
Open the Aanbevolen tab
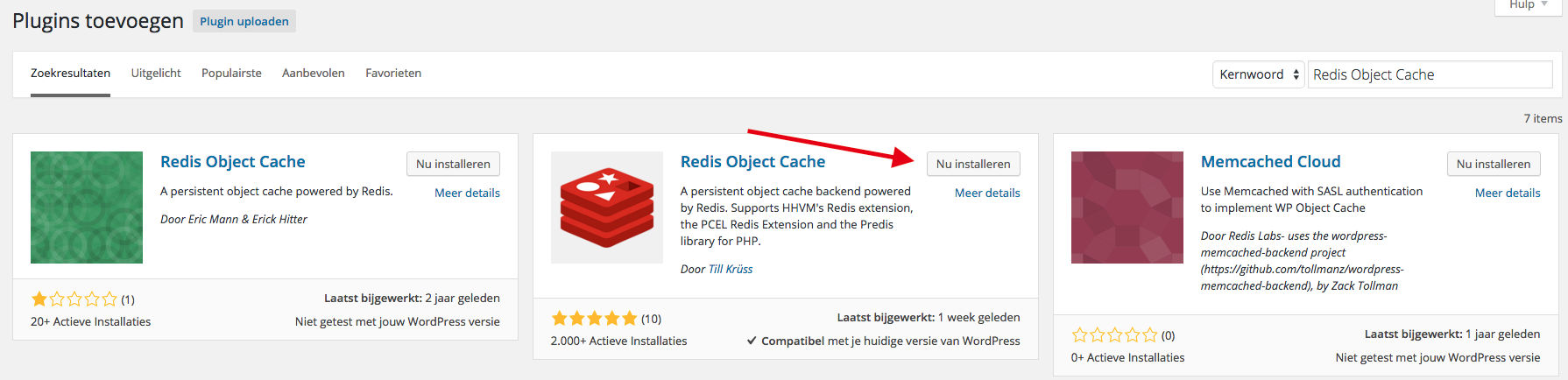click(x=314, y=74)
